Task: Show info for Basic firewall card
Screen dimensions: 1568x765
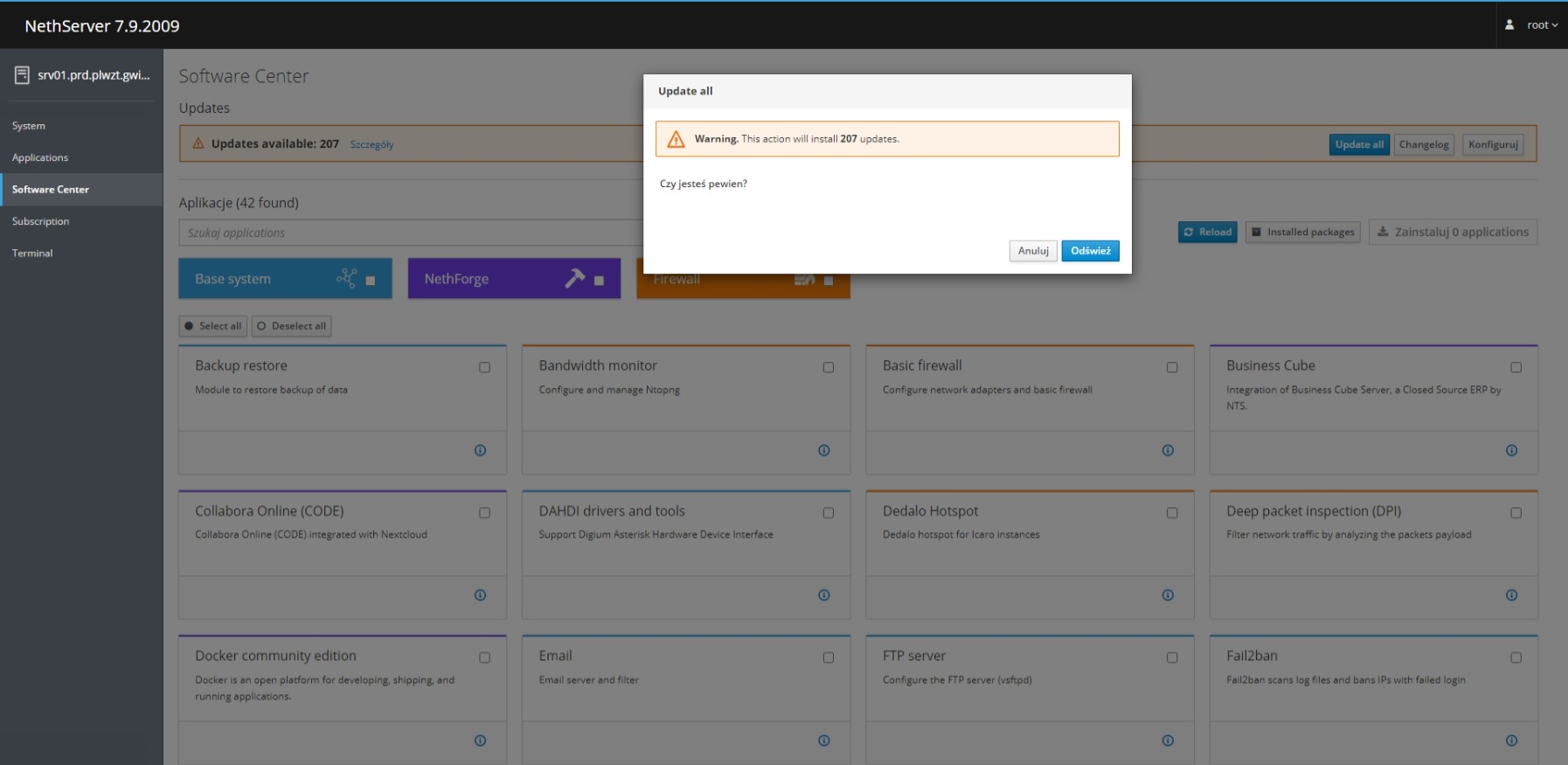Action: [1168, 450]
